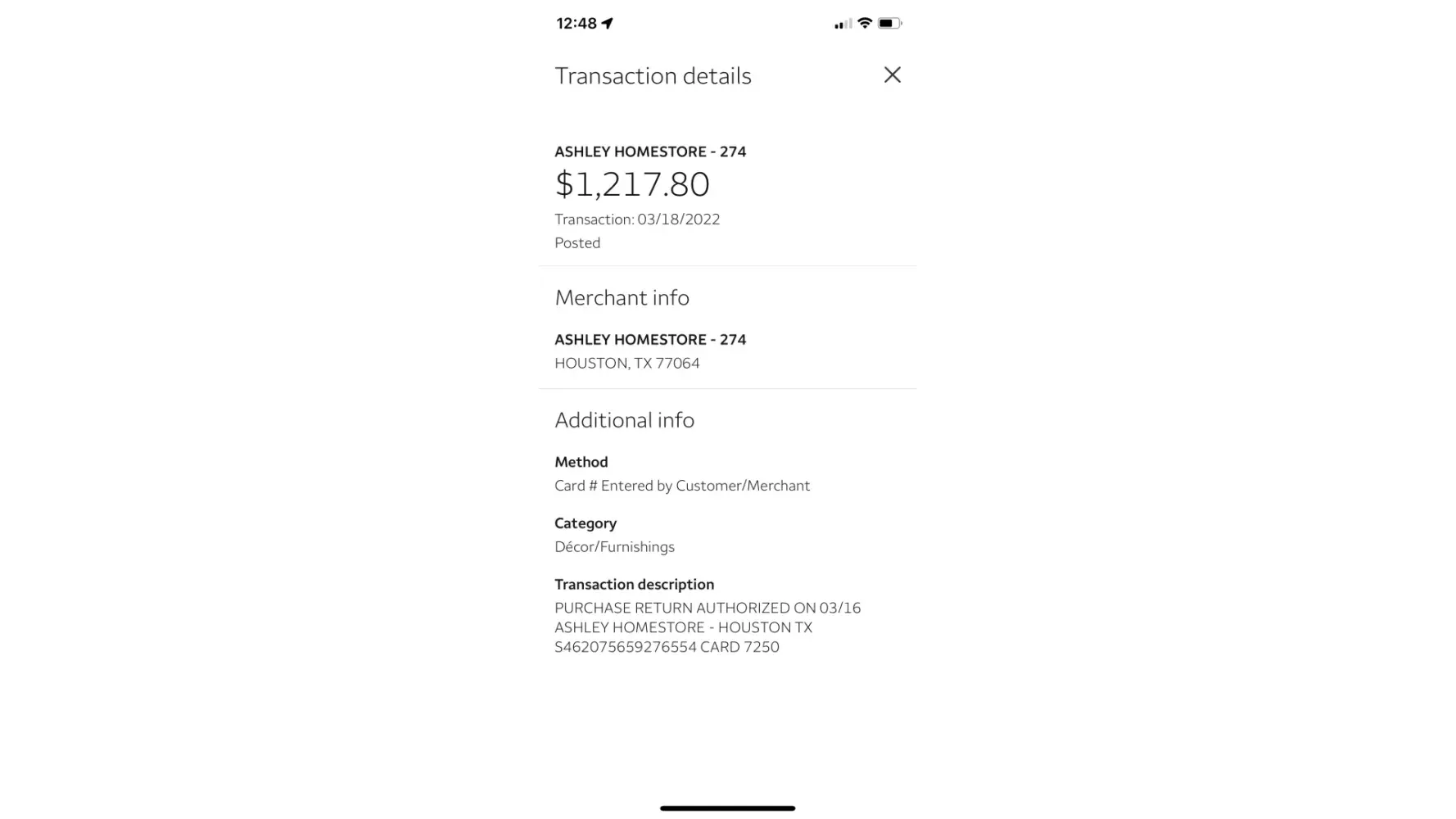Tap the HOUSTON, TX 77064 address

click(626, 364)
